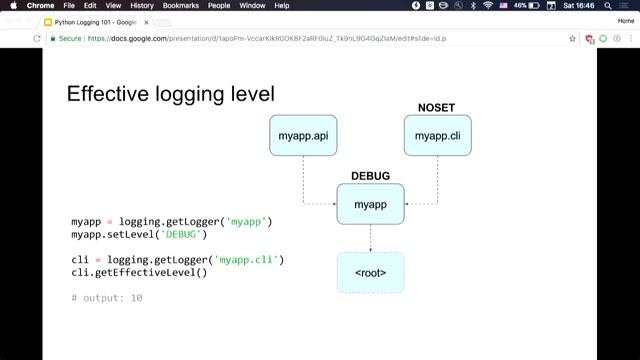Click the lightning bolt menu bar icon
This screenshot has width=640, height=360.
[x=416, y=5]
